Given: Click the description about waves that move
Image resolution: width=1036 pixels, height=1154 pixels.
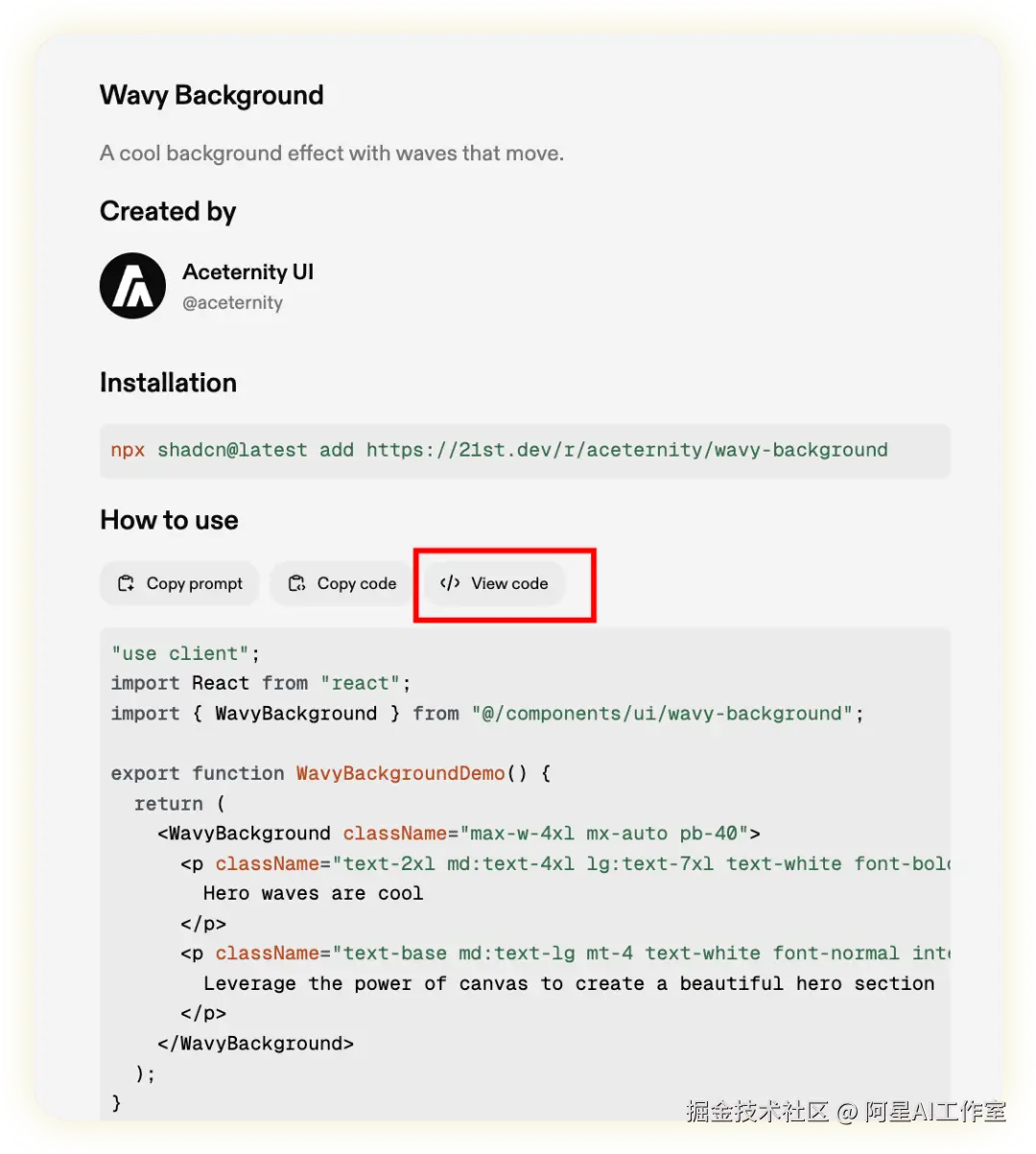Looking at the screenshot, I should click(332, 153).
